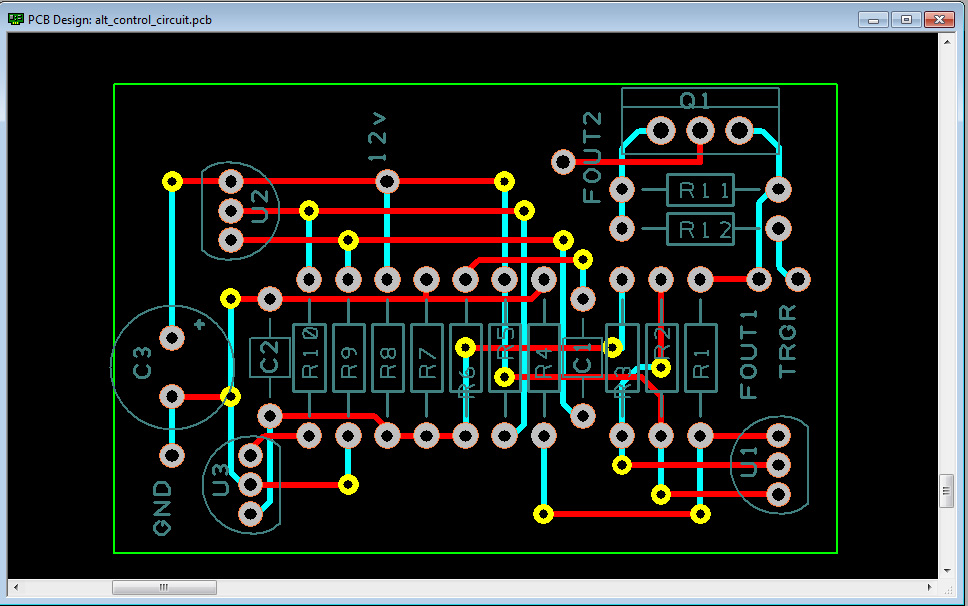Viewport: 968px width, 606px height.
Task: Select the R8 resistor body
Action: pyautogui.click(x=388, y=357)
